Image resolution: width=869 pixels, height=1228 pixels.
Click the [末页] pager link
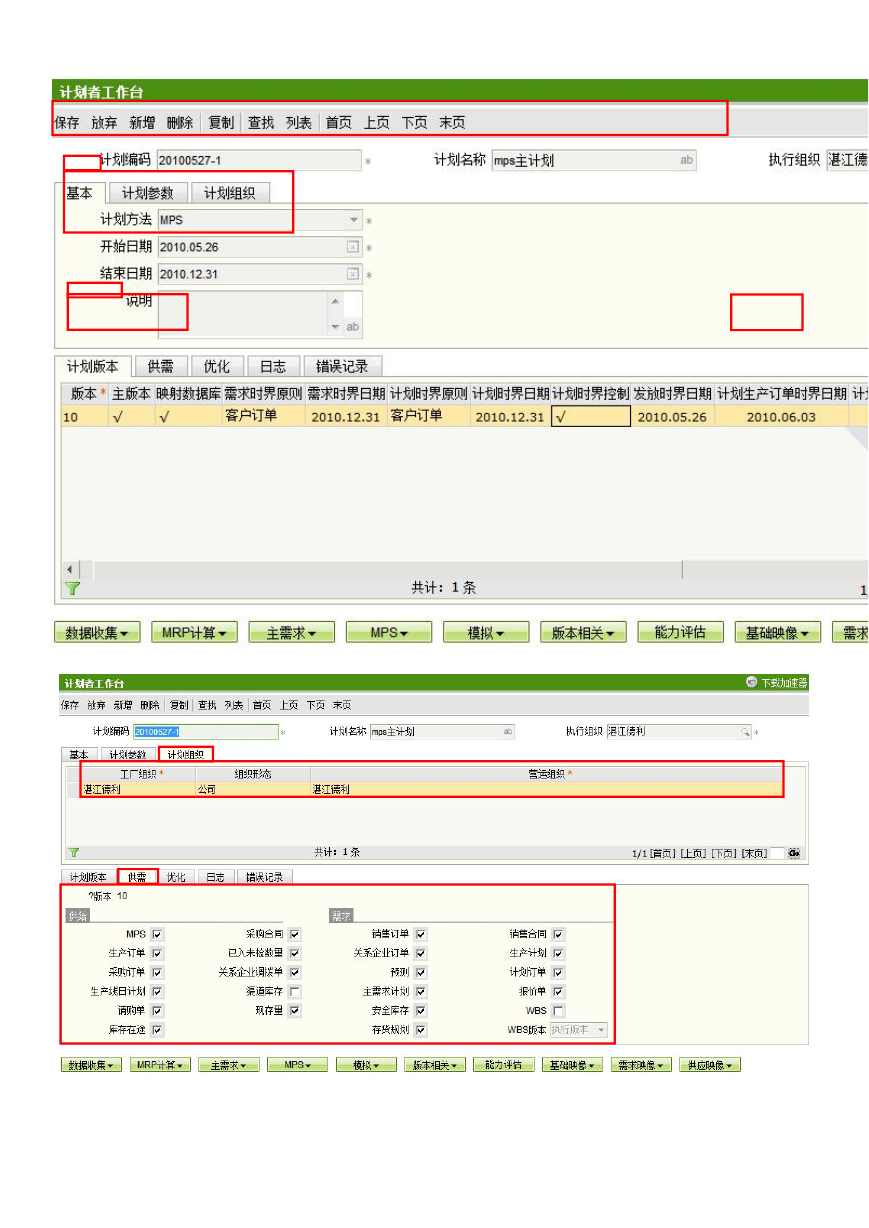(754, 853)
